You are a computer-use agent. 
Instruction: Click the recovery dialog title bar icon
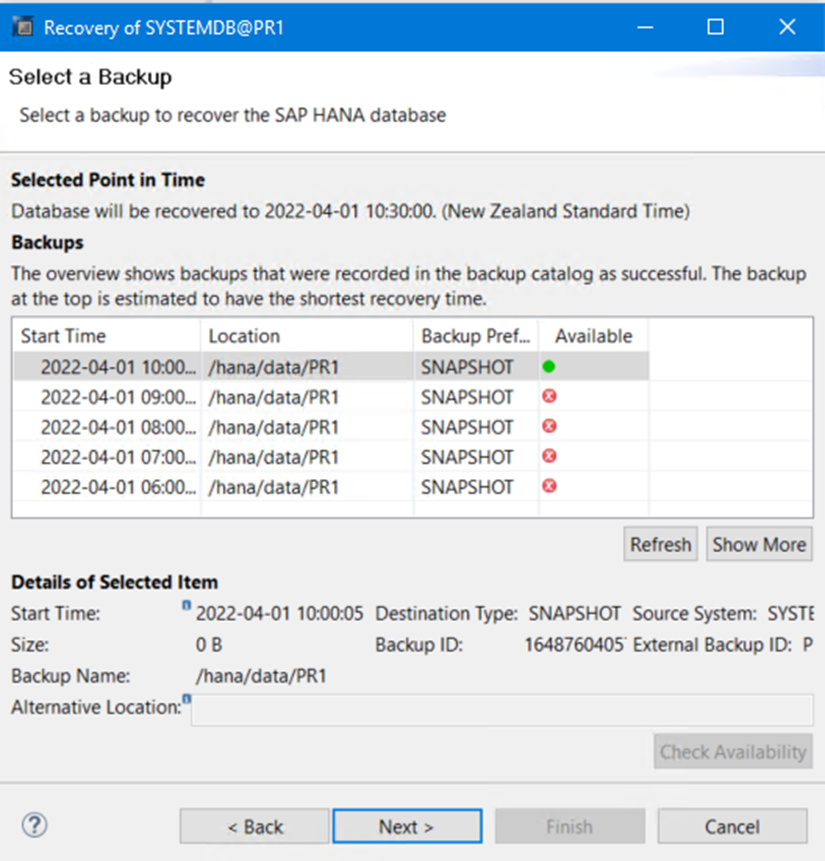(x=23, y=27)
